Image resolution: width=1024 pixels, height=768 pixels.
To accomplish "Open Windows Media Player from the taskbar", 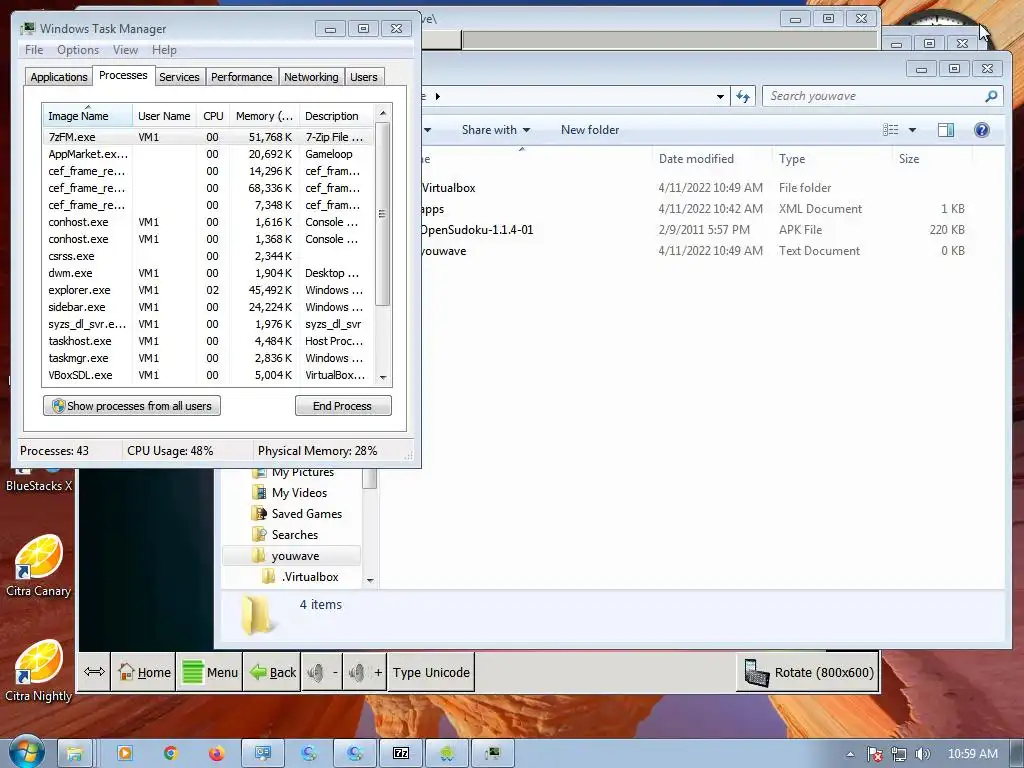I will click(x=124, y=754).
